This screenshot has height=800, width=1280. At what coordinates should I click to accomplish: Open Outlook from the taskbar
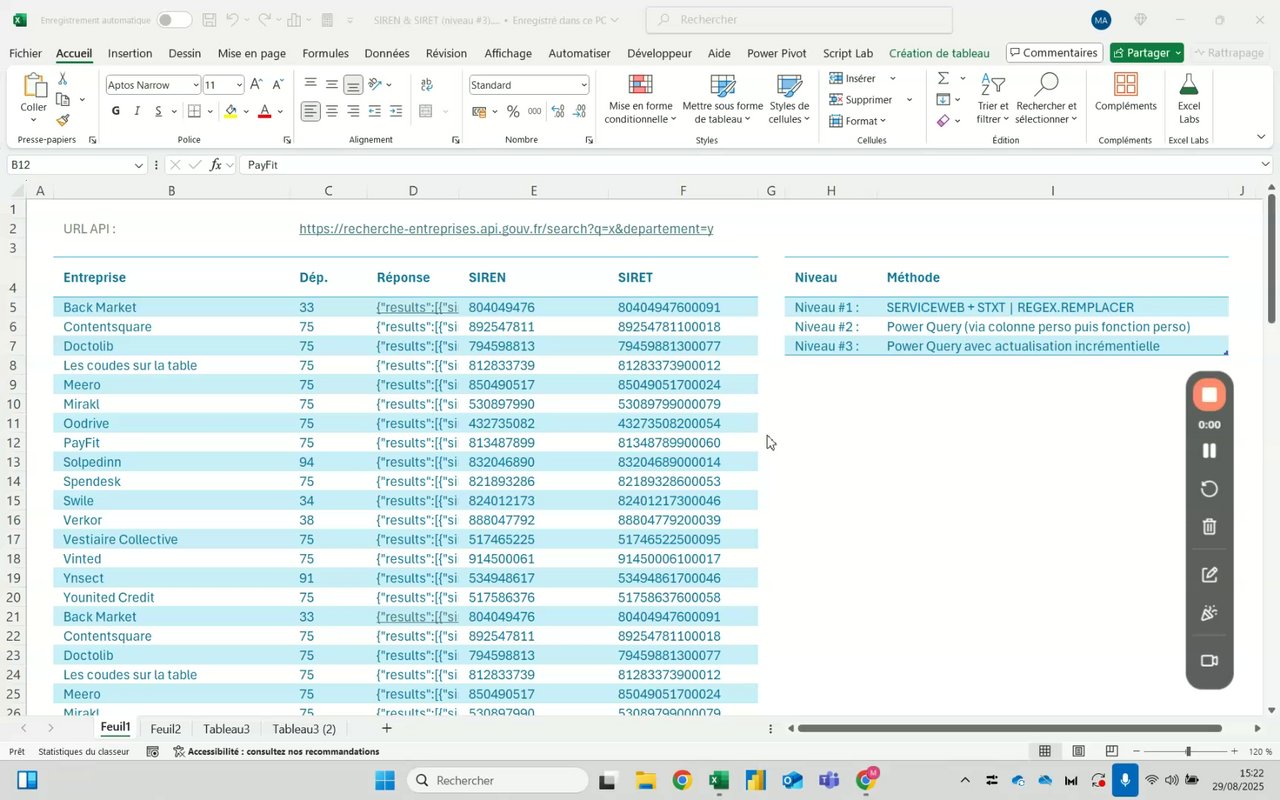793,781
